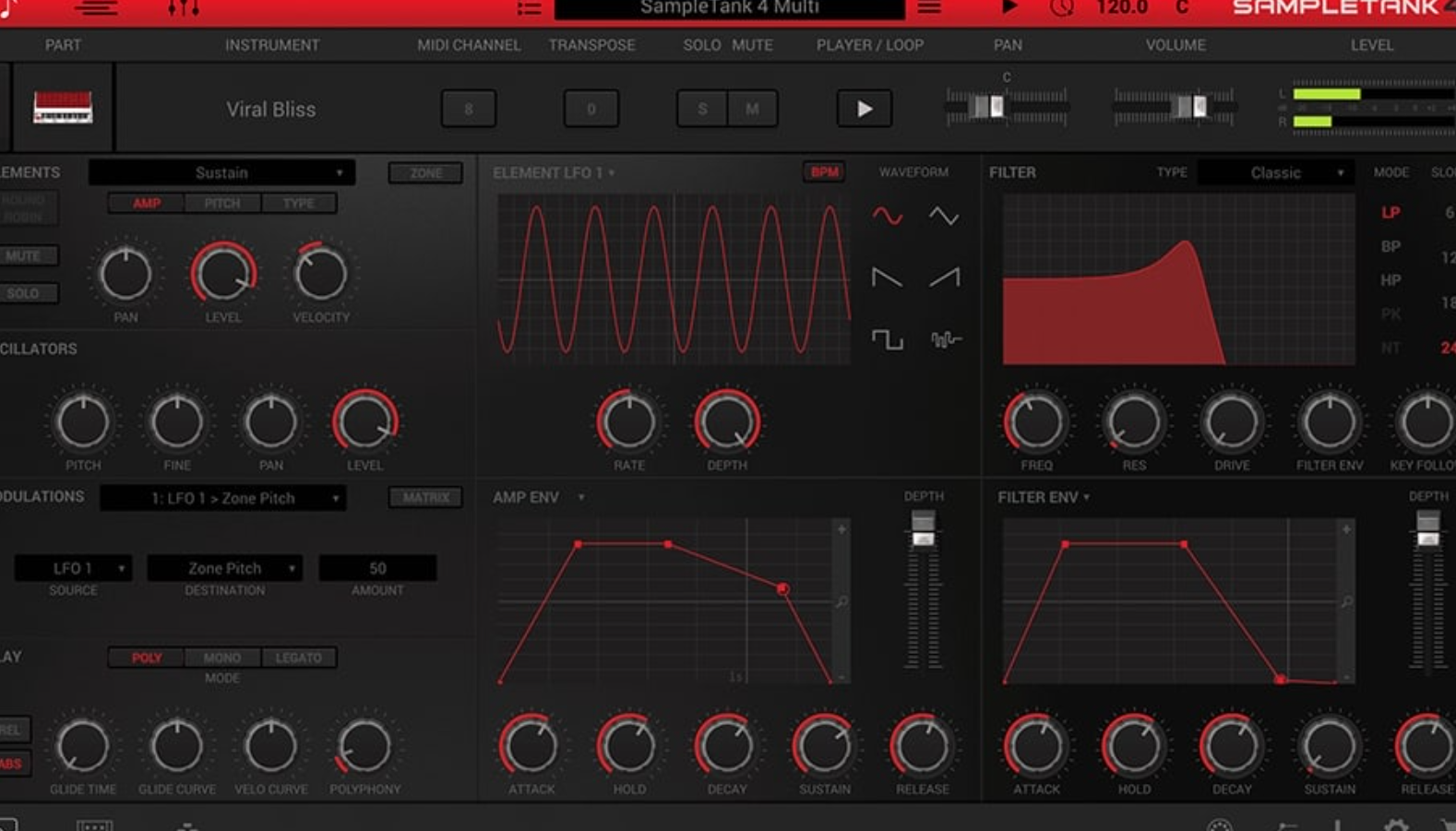Screen dimensions: 1456x831
Task: Start the part player loop play button
Action: [864, 109]
